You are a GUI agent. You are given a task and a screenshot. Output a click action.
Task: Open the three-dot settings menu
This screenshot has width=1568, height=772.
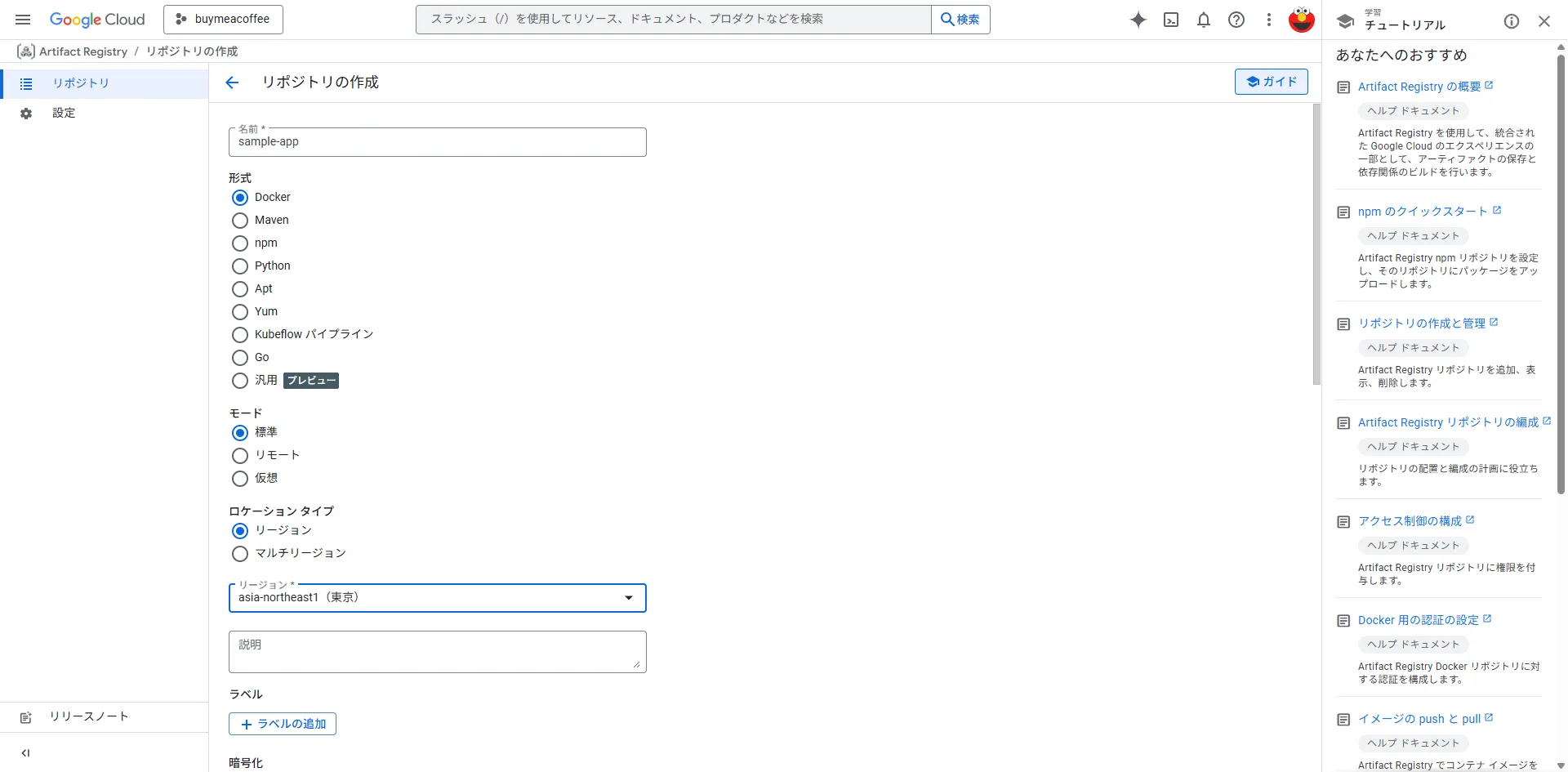(x=1268, y=20)
